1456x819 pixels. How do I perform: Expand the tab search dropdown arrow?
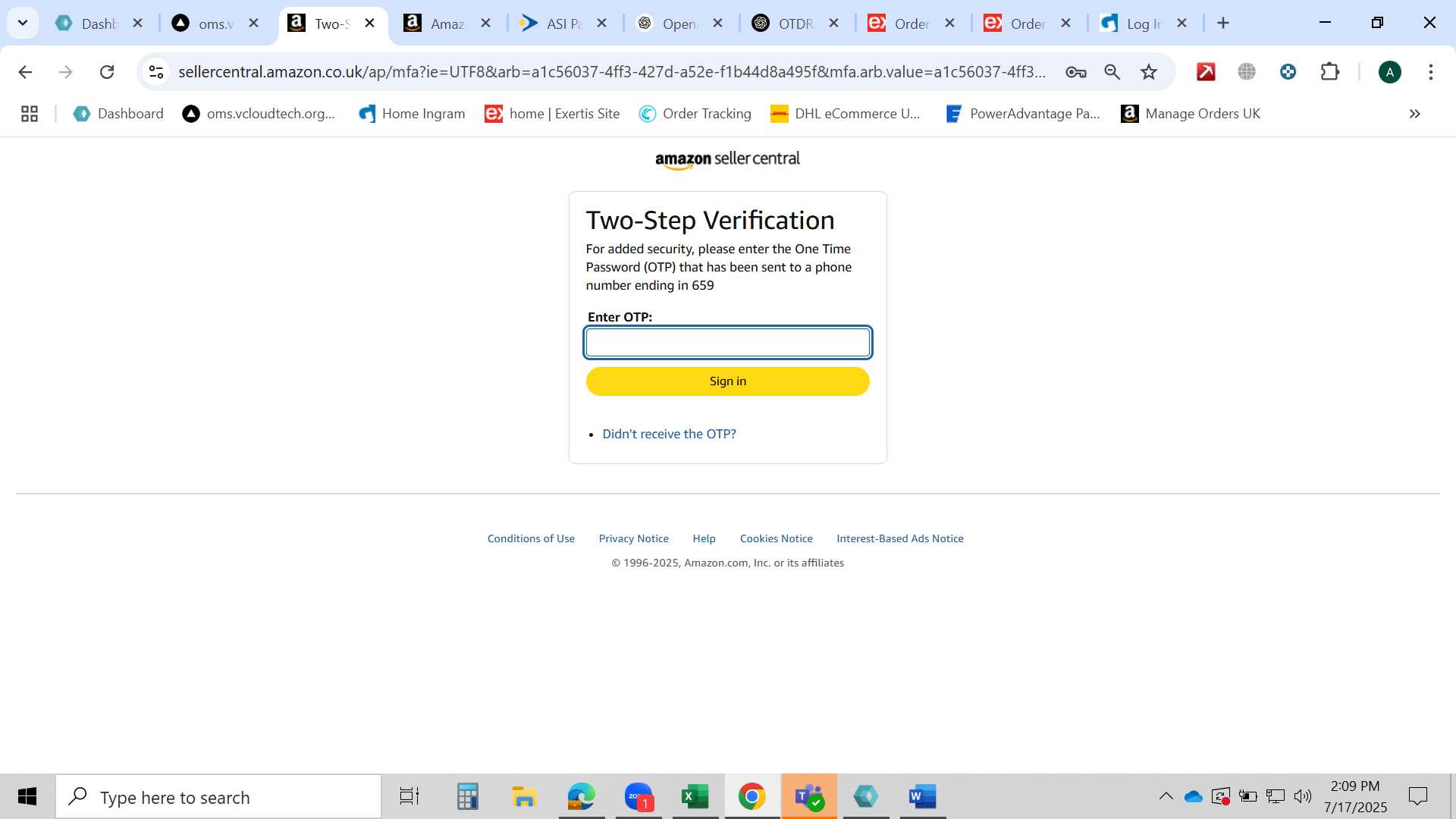(x=23, y=23)
